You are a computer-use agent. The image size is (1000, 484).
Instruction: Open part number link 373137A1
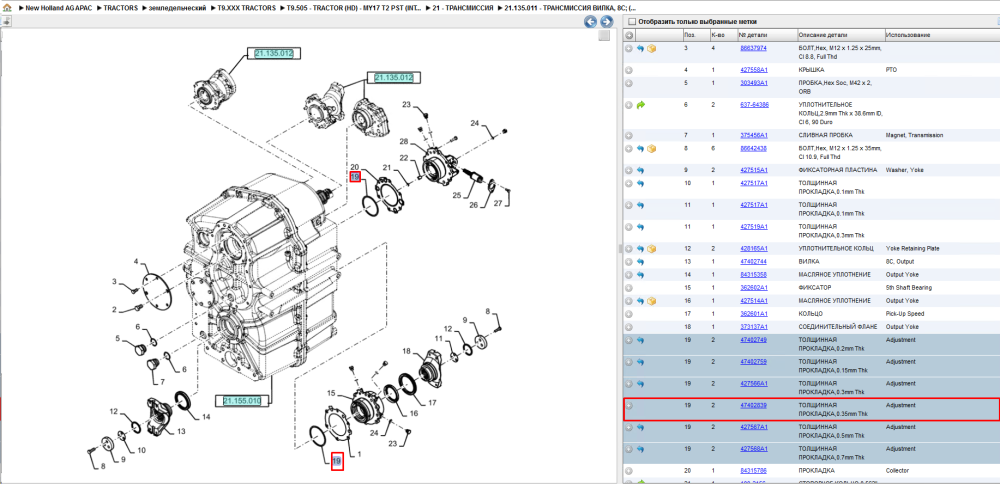(x=754, y=326)
